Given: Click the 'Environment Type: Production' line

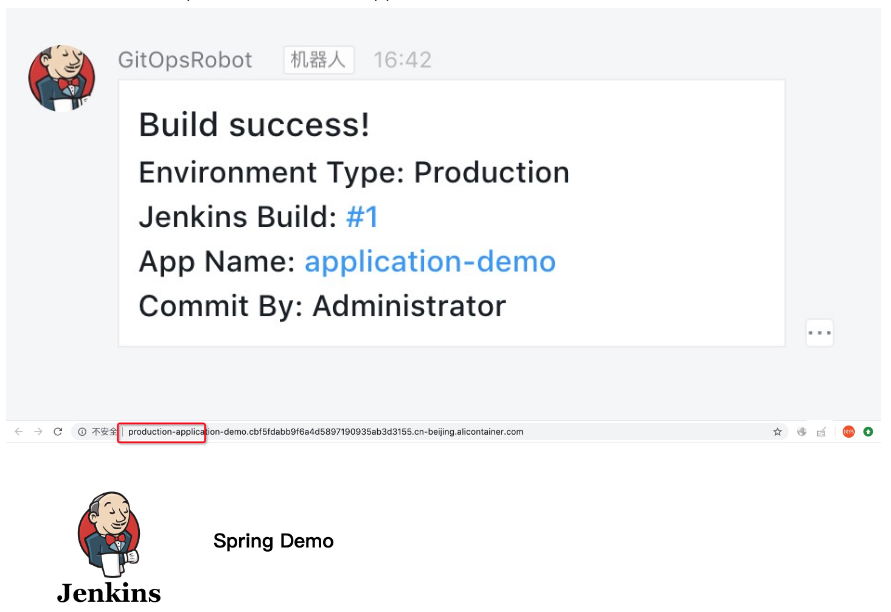Looking at the screenshot, I should pyautogui.click(x=354, y=172).
